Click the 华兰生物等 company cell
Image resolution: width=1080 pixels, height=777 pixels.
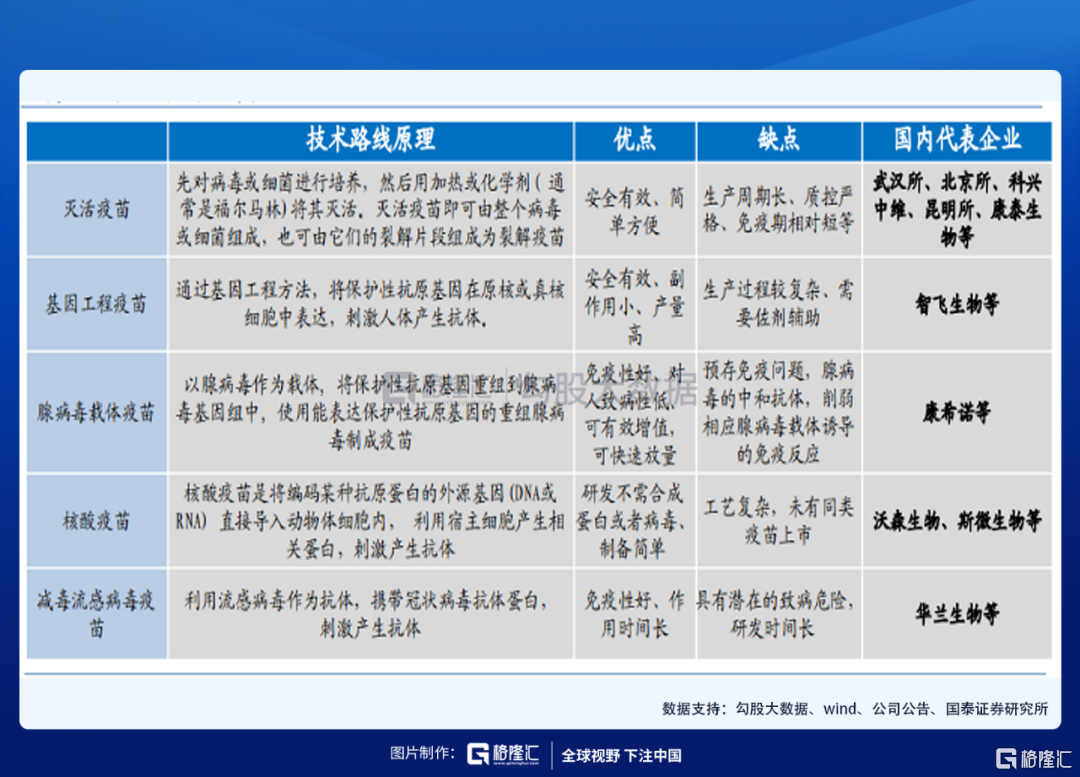(957, 614)
